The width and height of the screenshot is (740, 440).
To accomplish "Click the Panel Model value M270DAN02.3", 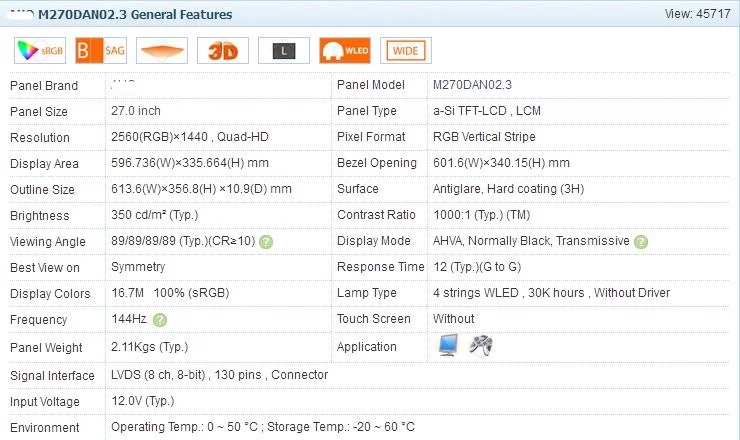I will (472, 85).
